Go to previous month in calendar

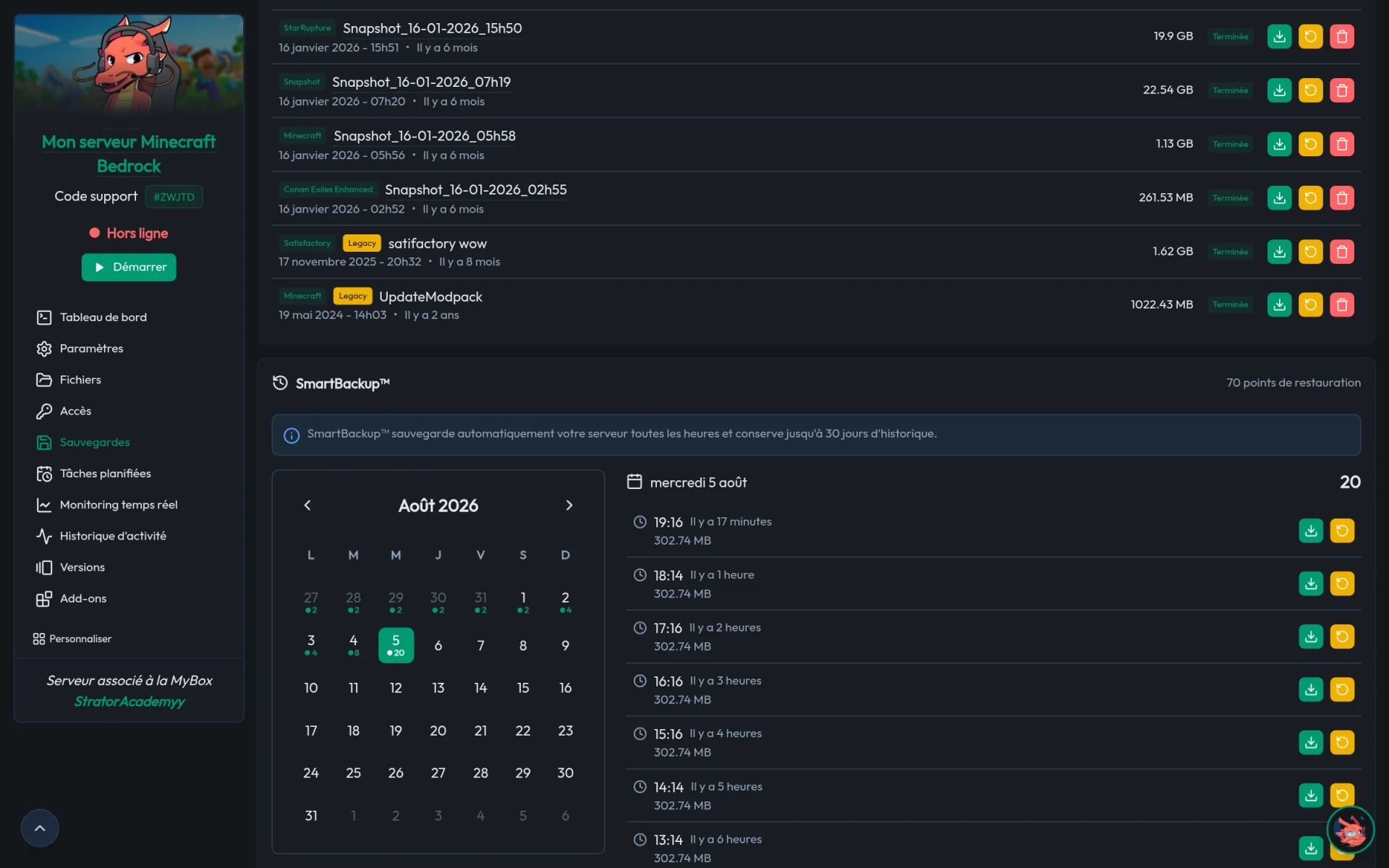(x=307, y=506)
